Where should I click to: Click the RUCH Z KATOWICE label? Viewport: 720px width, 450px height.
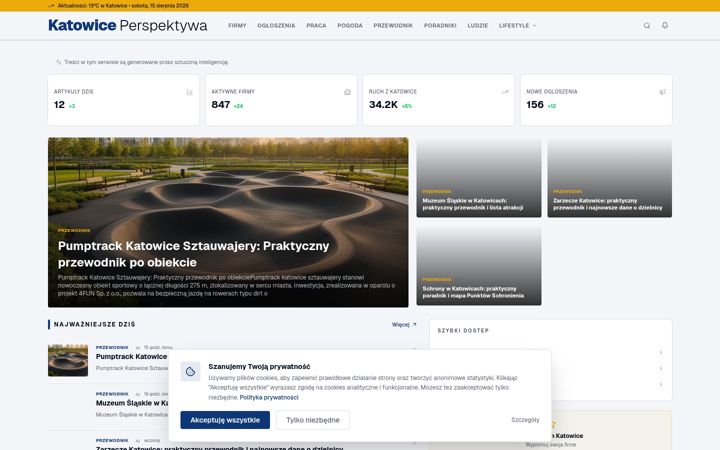click(393, 92)
